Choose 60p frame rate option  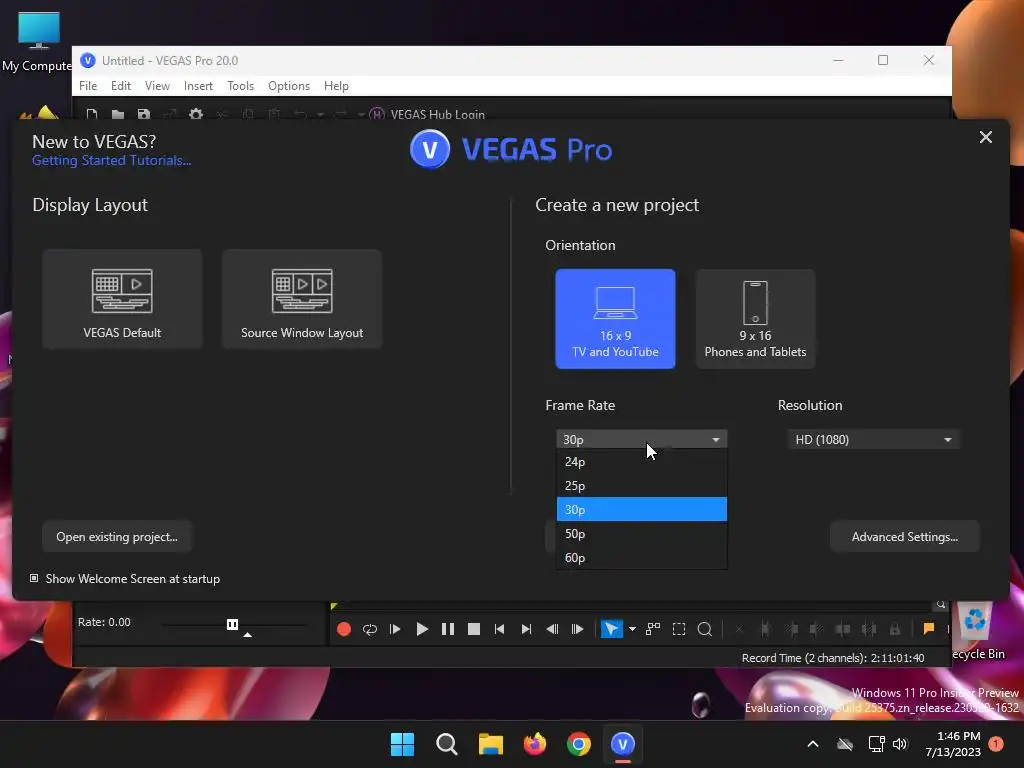pos(641,558)
